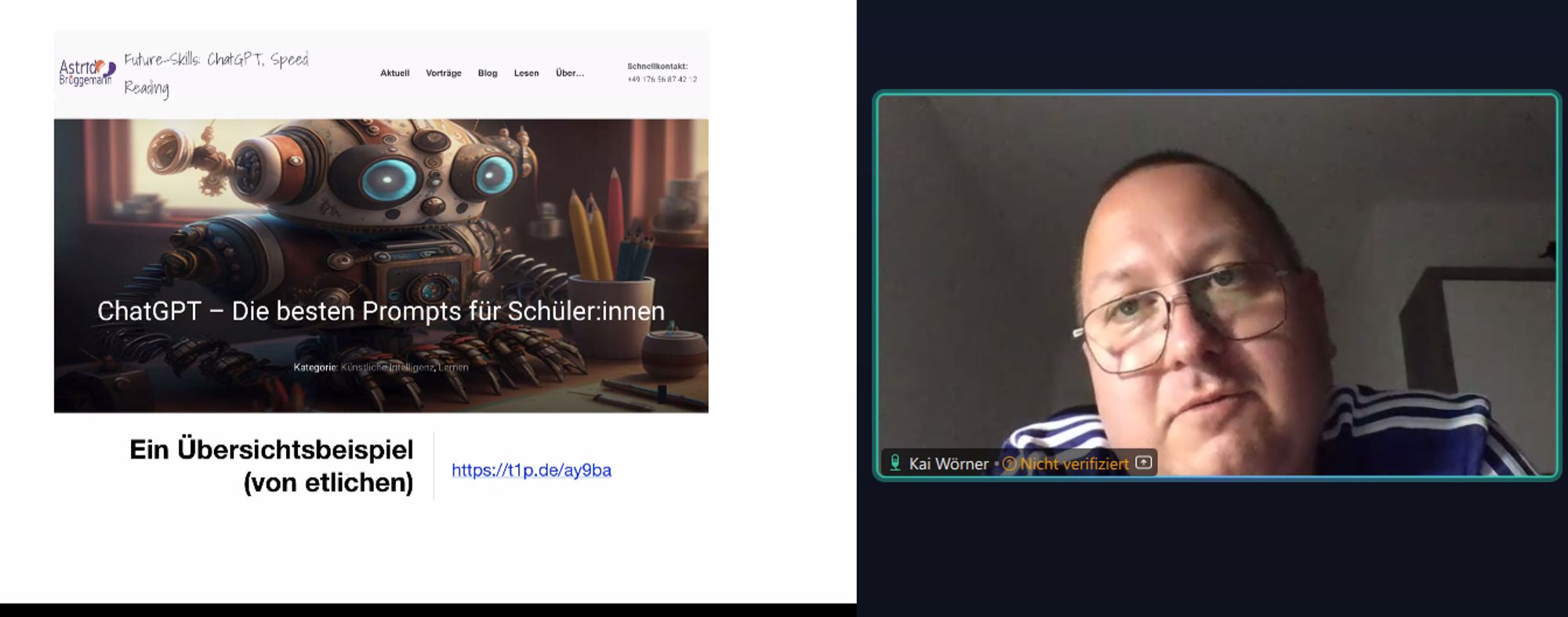Click the Nicht verifiziert status label

(1074, 464)
